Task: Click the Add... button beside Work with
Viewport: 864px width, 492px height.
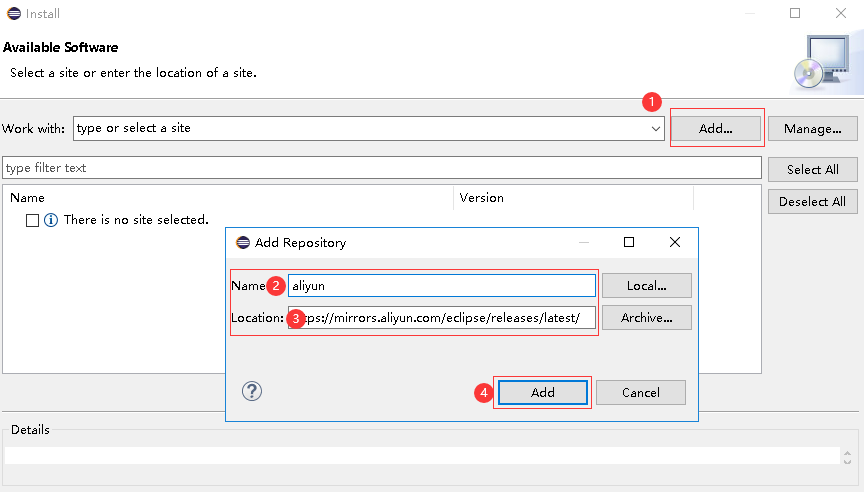Action: 716,128
